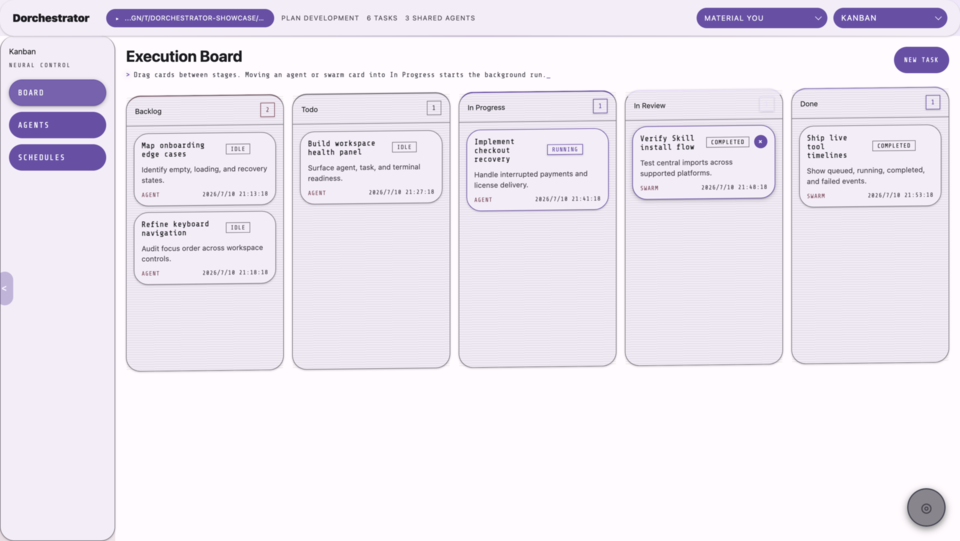The height and width of the screenshot is (541, 960).
Task: Click the IDLE badge on Build workspace health panel
Action: pos(404,147)
